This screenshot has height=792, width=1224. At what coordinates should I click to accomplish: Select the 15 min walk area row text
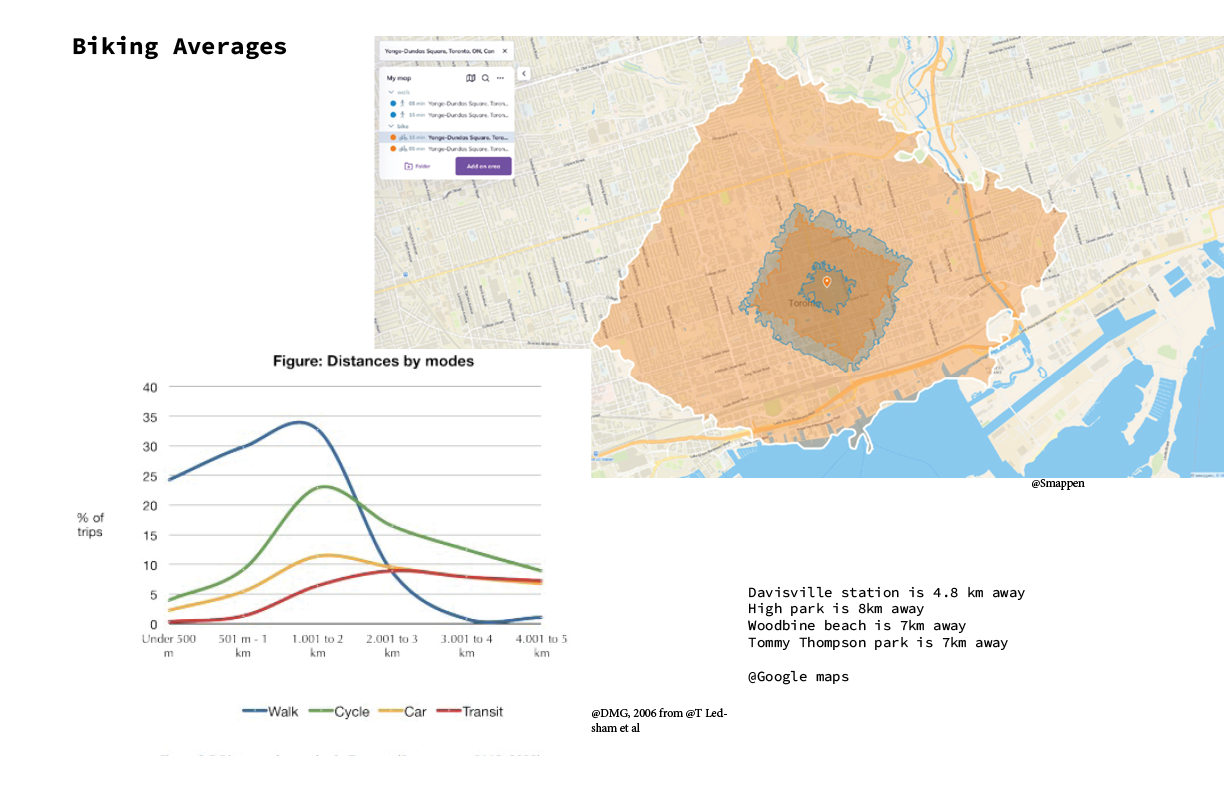[467, 115]
